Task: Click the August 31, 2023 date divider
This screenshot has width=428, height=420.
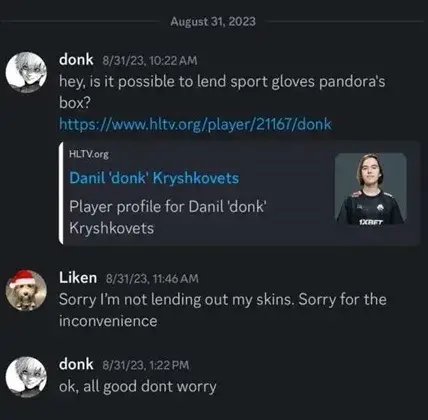Action: pos(213,22)
